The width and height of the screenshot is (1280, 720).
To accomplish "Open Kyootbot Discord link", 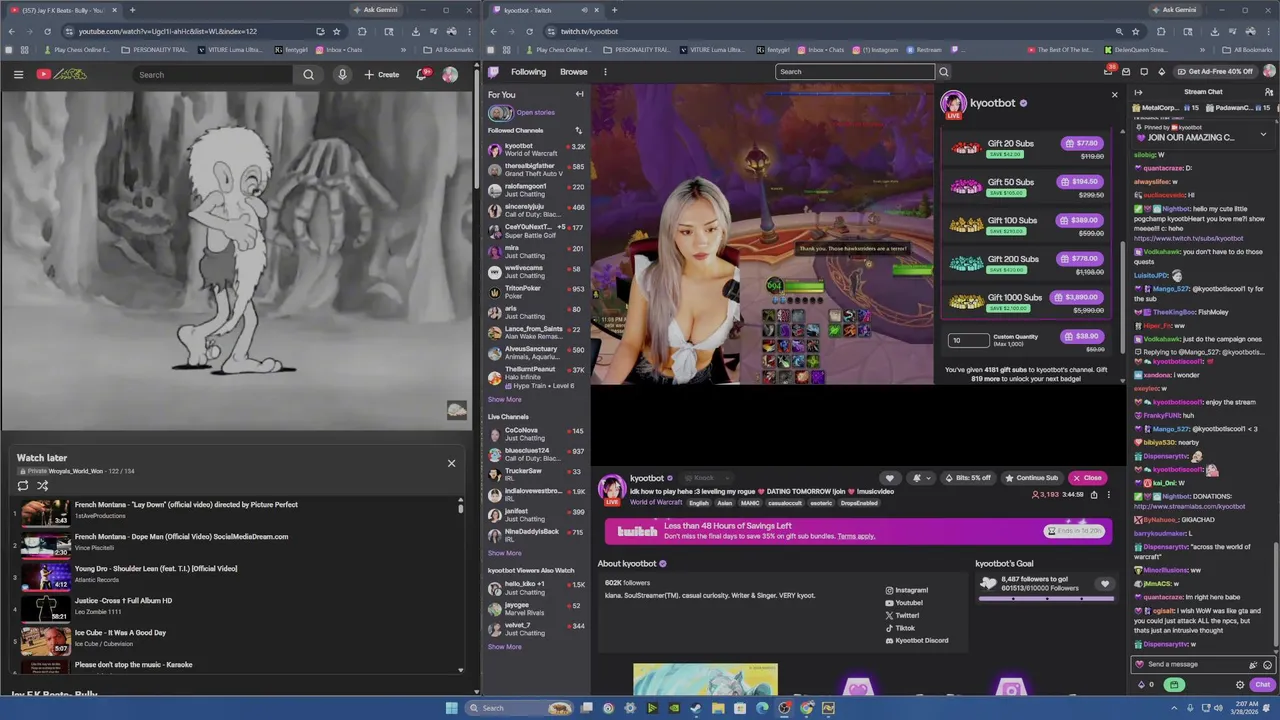I will point(917,640).
